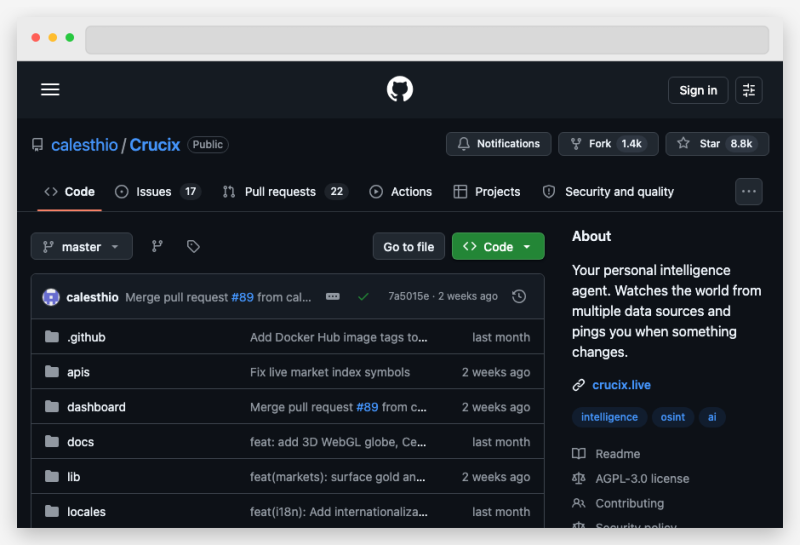Open commit history clock icon
The height and width of the screenshot is (545, 800).
click(x=518, y=297)
